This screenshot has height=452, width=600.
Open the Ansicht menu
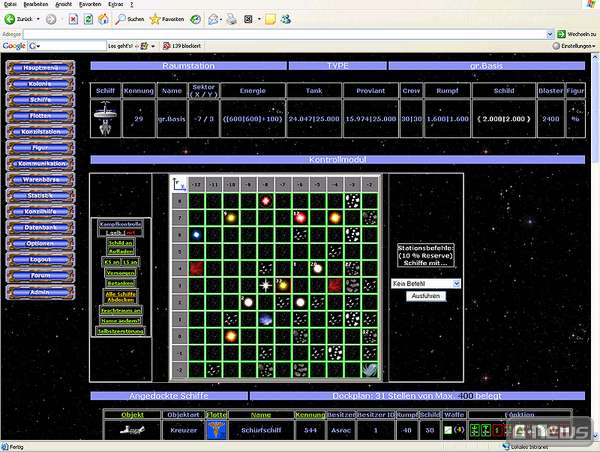64,5
